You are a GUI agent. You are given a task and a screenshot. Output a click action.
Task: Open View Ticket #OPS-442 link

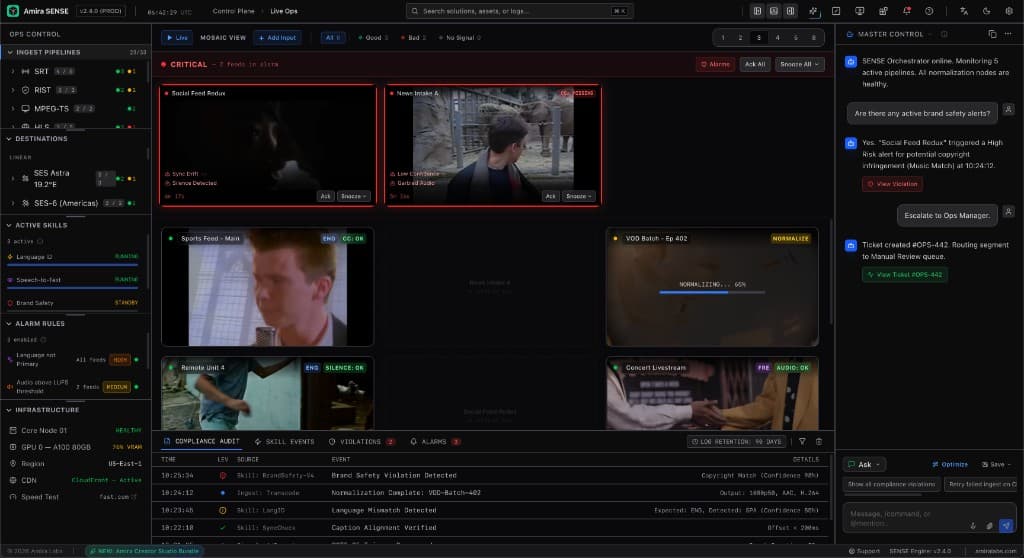coord(904,274)
